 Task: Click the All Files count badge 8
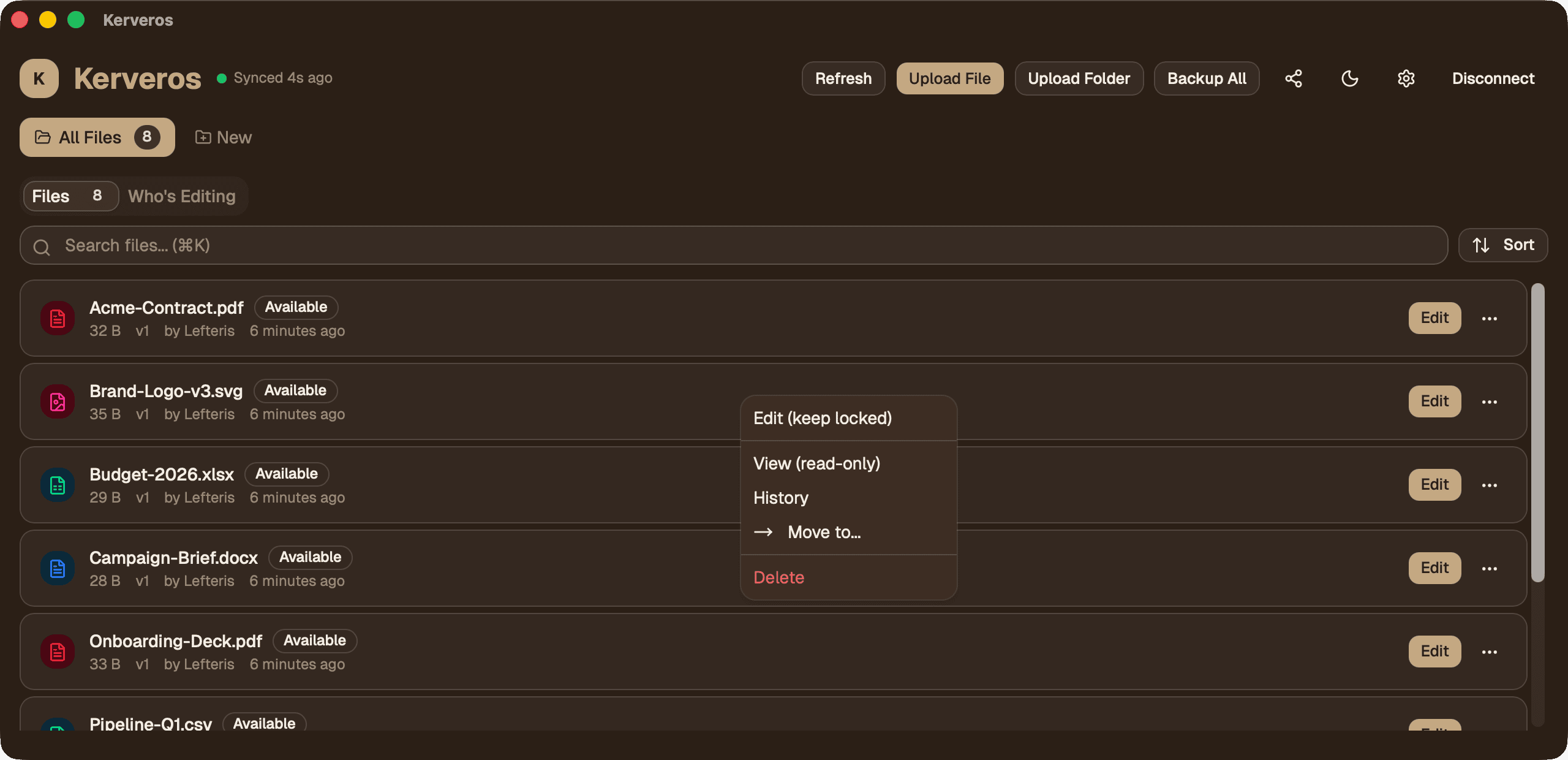(147, 137)
